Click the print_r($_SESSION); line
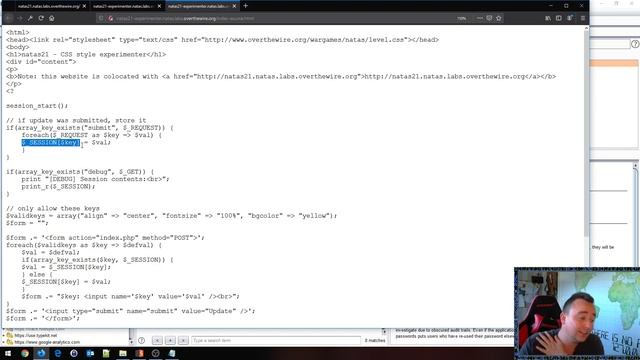The height and width of the screenshot is (360, 640). point(58,187)
